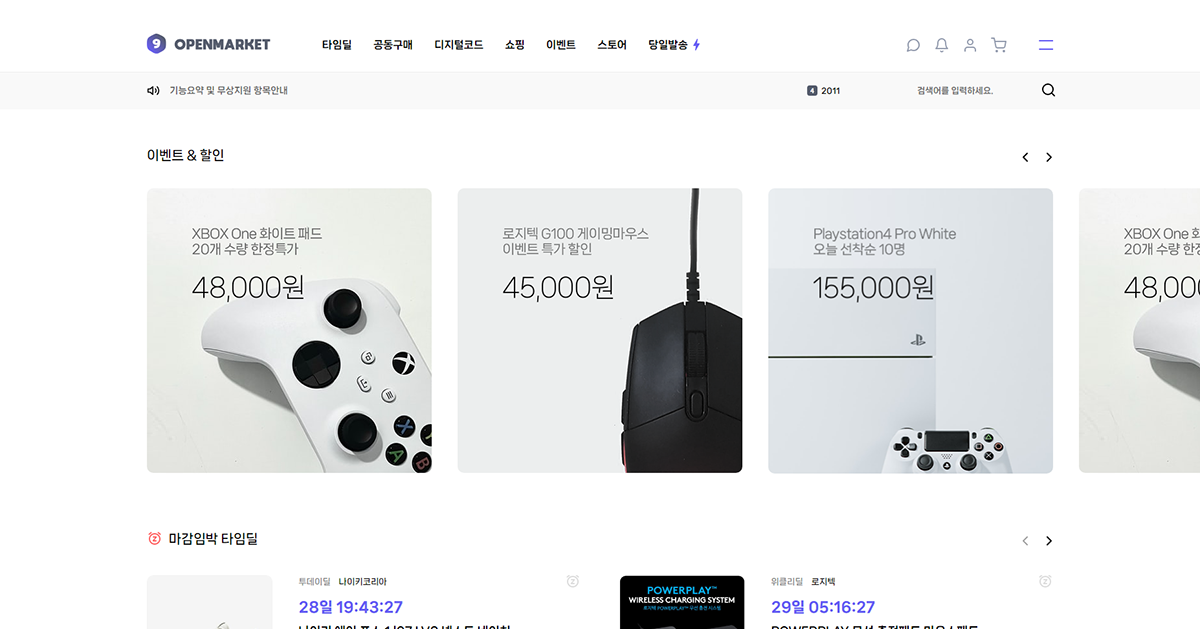Open the 이벤트 menu
Image resolution: width=1200 pixels, height=629 pixels.
click(561, 45)
